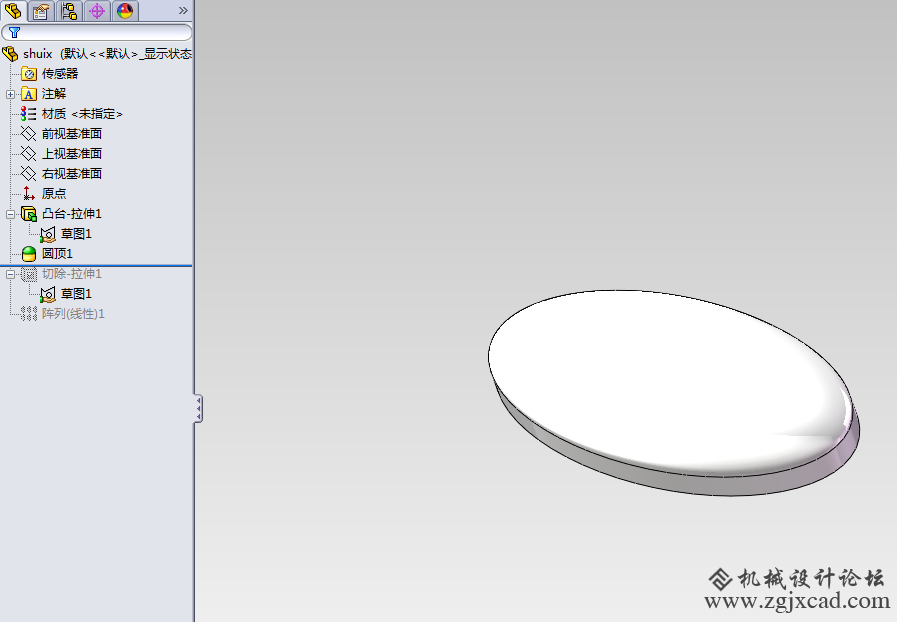Select 草图1 under 切除-拉伸1
Image resolution: width=897 pixels, height=622 pixels.
(x=76, y=294)
